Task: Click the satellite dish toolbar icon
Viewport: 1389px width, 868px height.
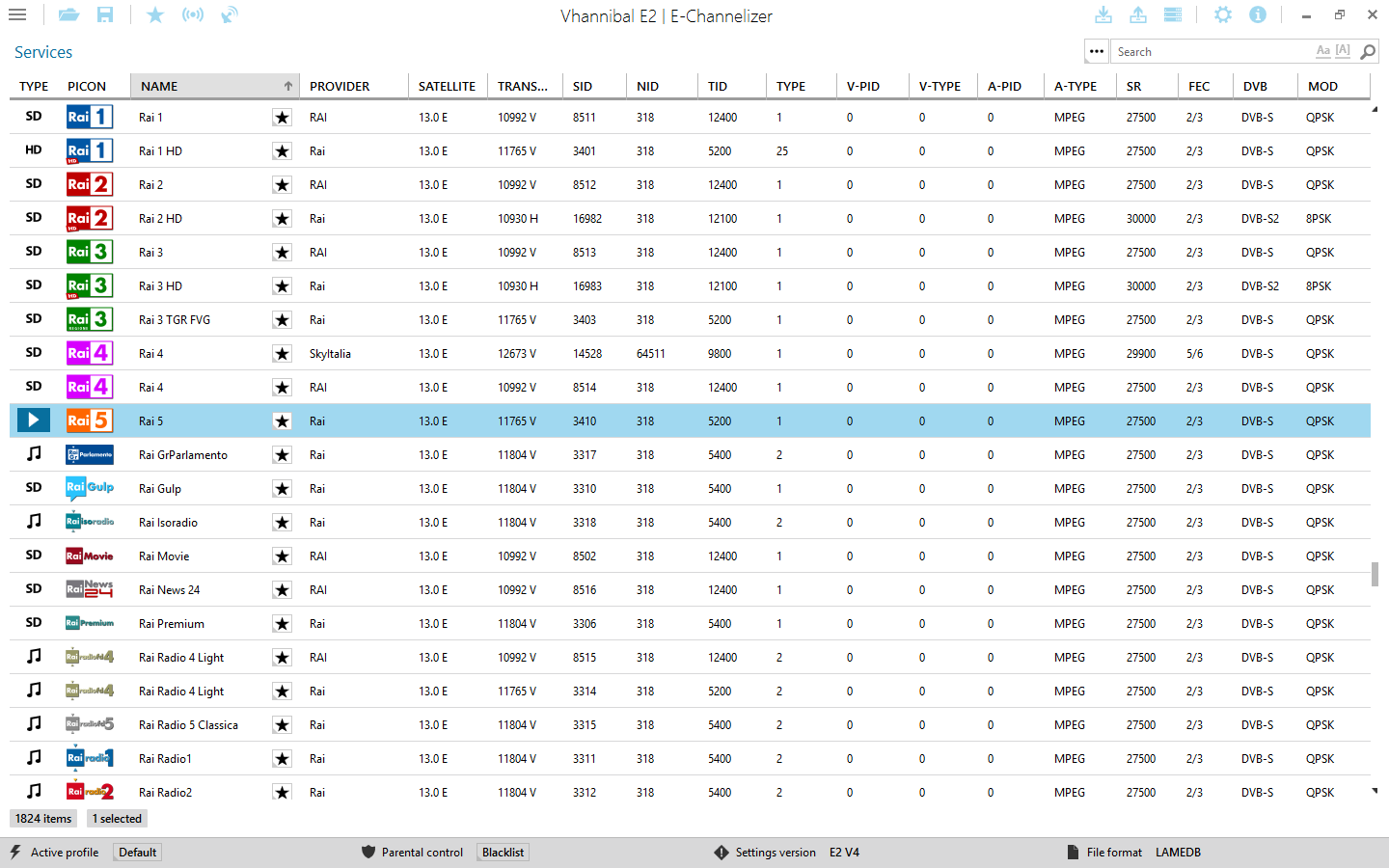Action: pyautogui.click(x=230, y=15)
